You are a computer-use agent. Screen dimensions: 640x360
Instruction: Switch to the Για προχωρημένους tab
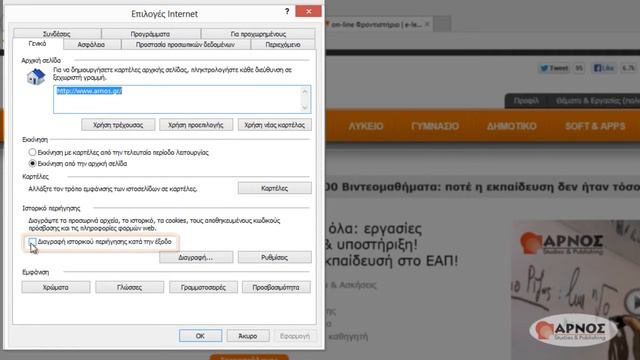coord(258,34)
